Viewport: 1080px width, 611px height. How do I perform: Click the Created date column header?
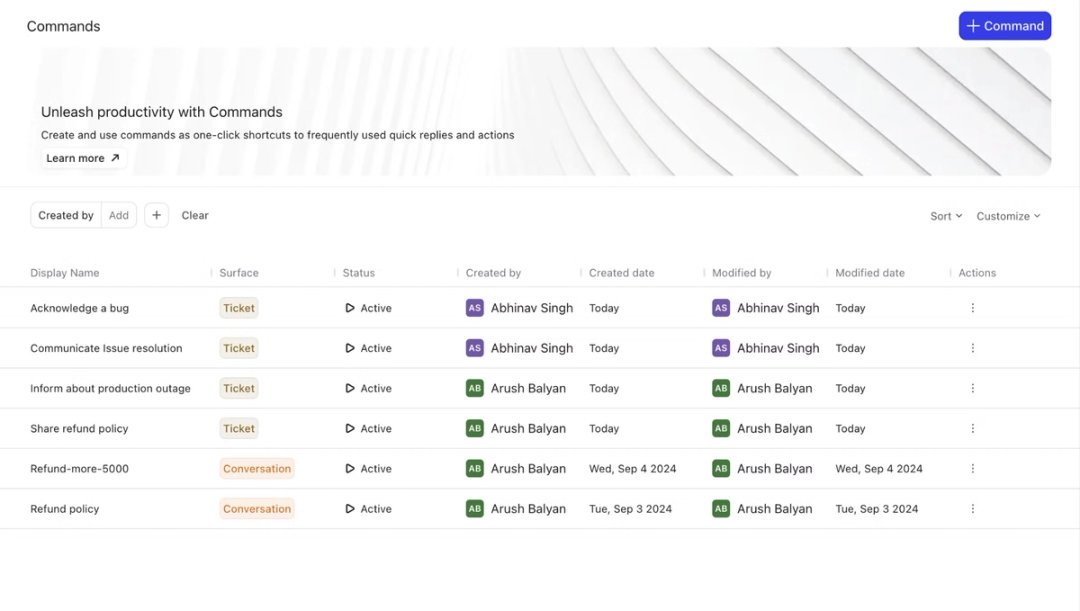(x=621, y=273)
